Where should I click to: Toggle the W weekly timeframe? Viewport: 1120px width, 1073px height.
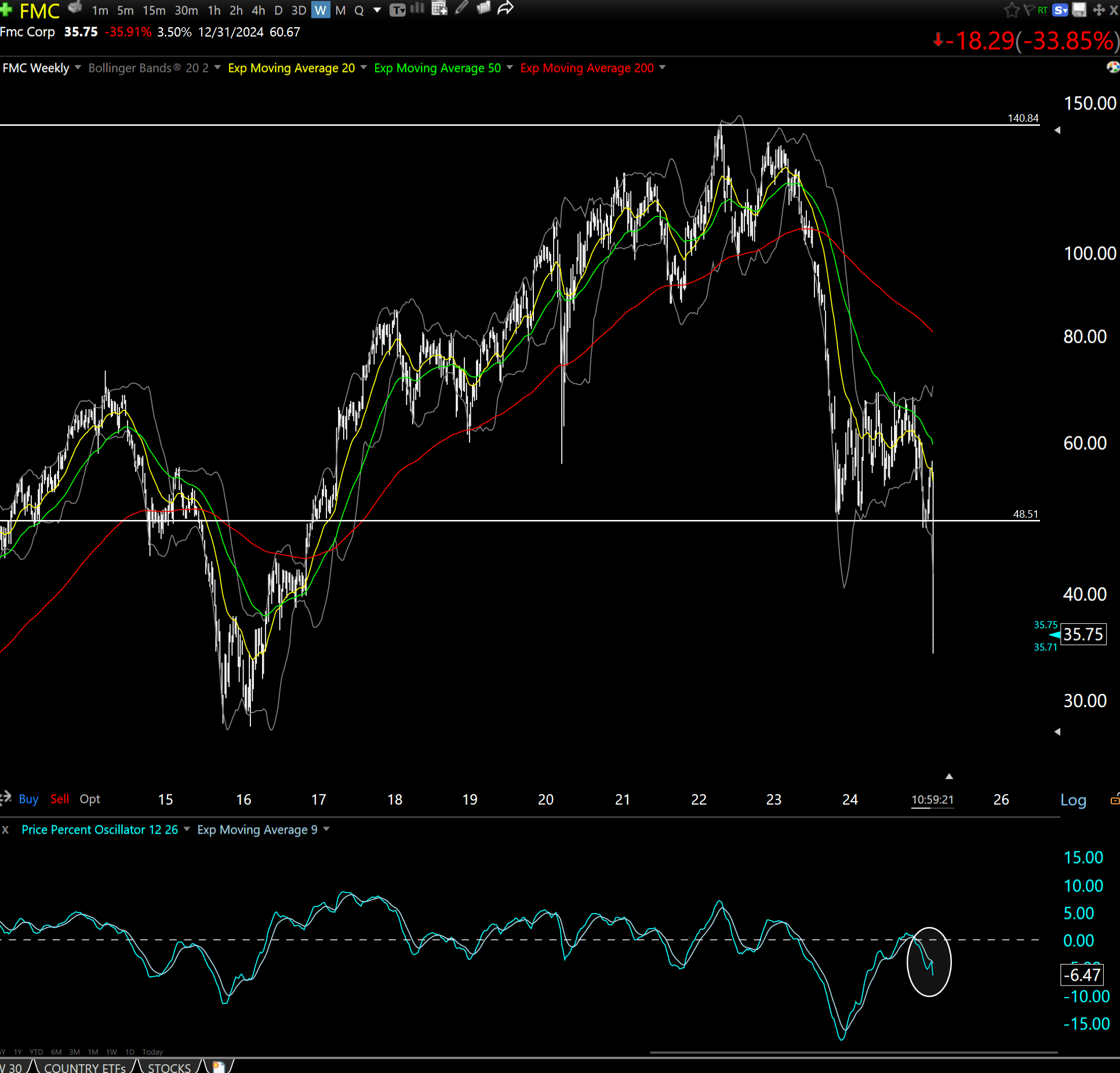320,10
